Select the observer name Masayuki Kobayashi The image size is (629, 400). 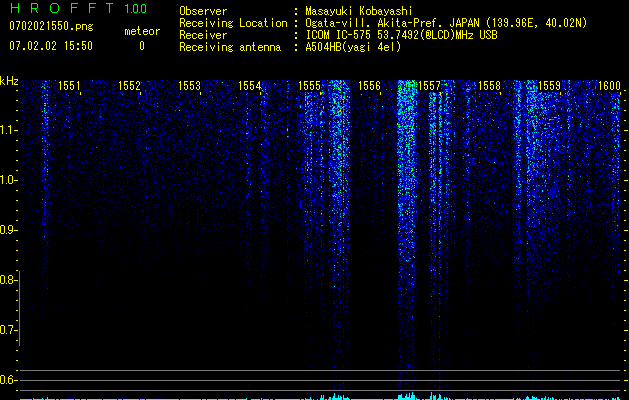point(359,11)
